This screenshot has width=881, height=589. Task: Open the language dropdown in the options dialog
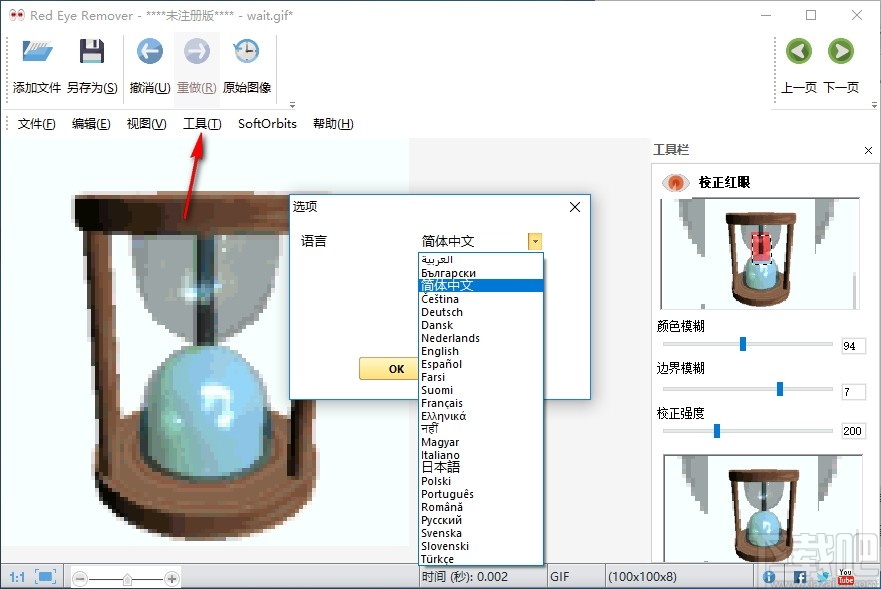pos(534,241)
